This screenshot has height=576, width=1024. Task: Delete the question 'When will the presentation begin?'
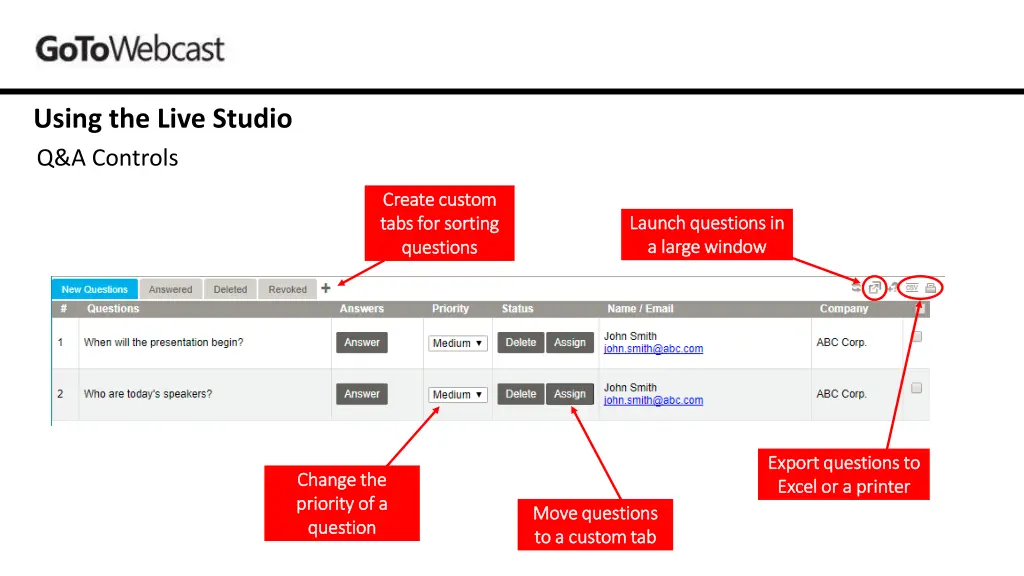[x=520, y=342]
